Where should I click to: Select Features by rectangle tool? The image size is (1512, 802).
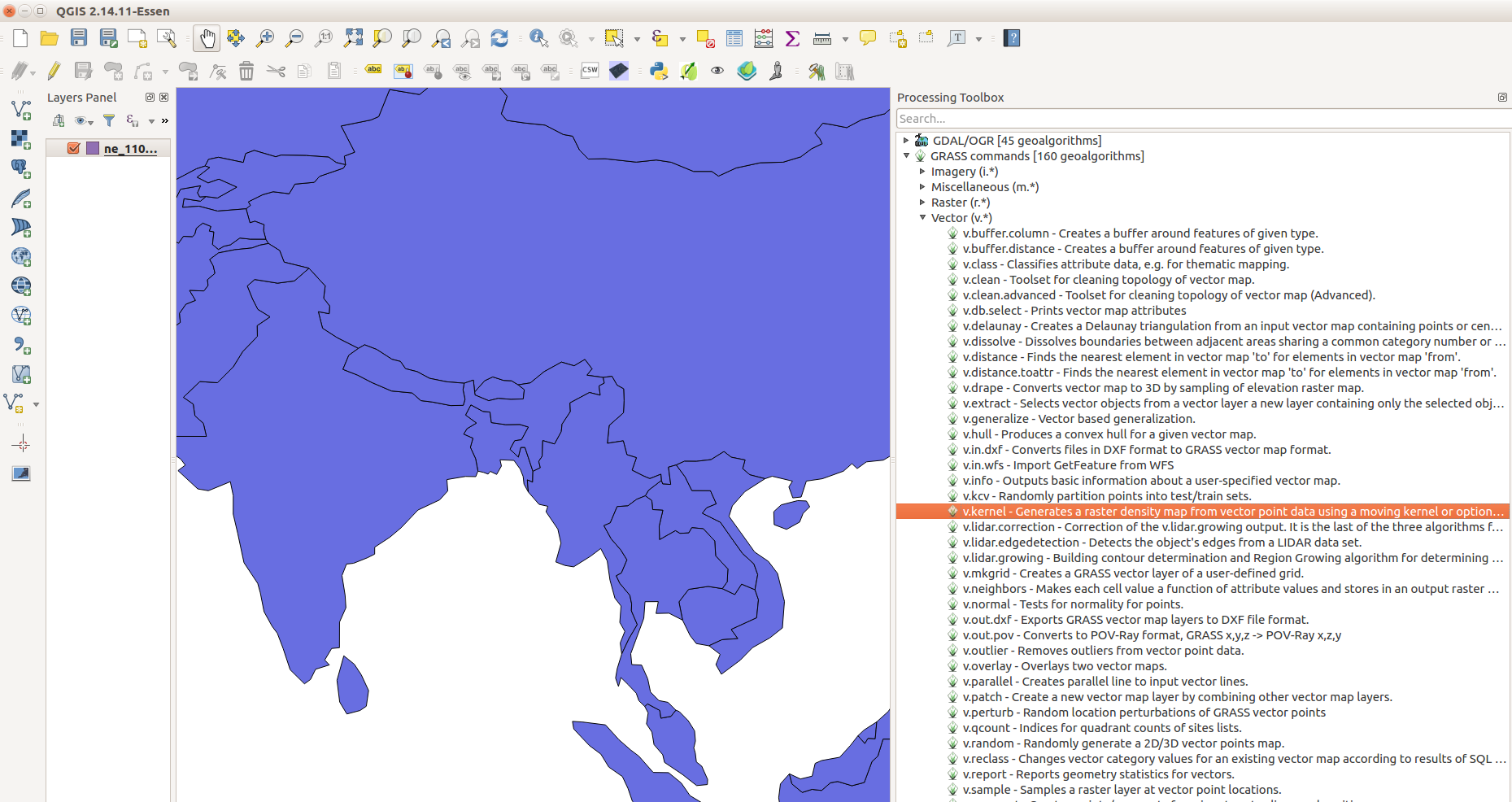tap(614, 38)
